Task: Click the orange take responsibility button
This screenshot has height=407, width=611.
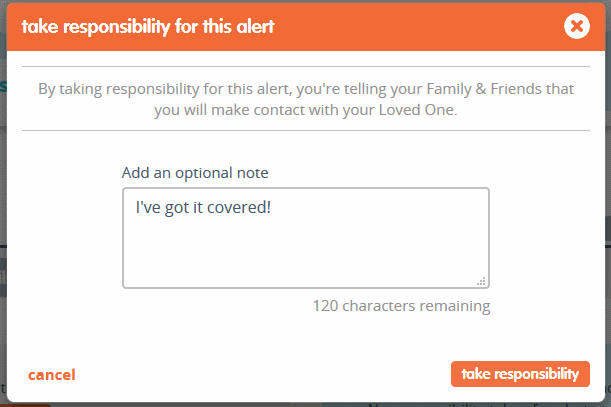Action: 520,374
